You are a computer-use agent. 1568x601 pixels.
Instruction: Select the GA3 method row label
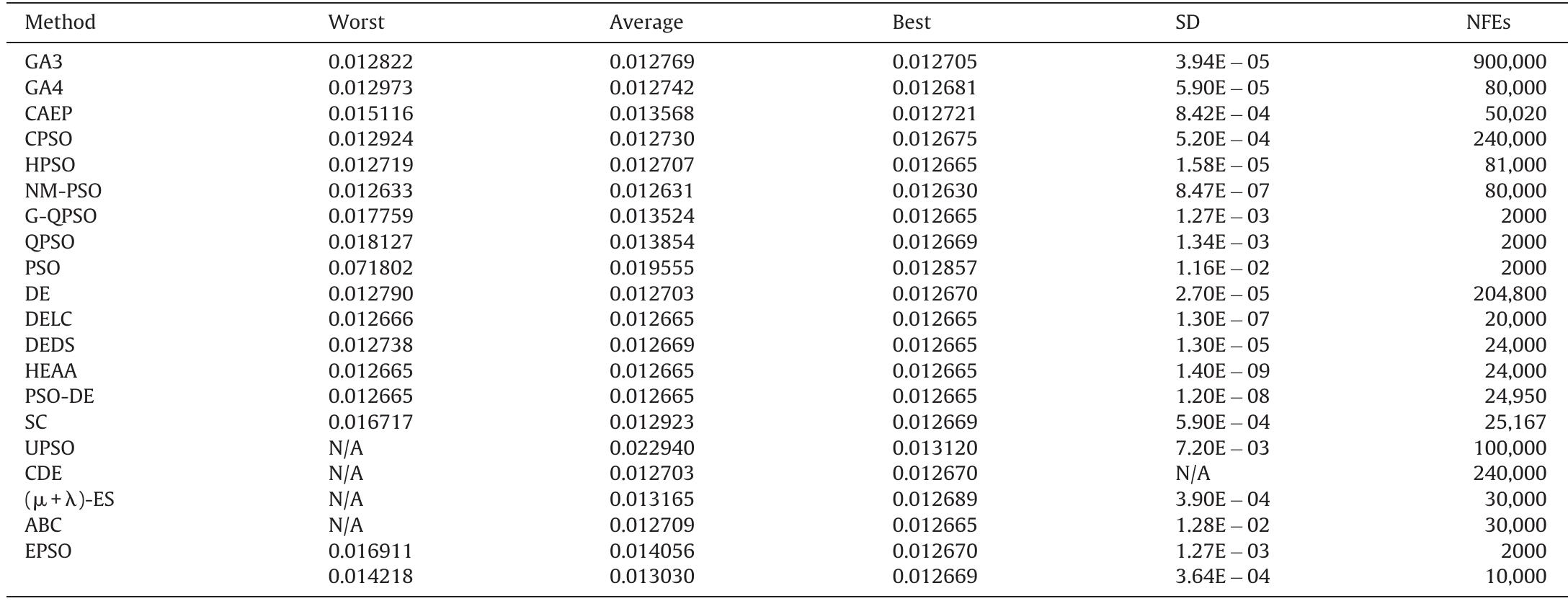[43, 62]
